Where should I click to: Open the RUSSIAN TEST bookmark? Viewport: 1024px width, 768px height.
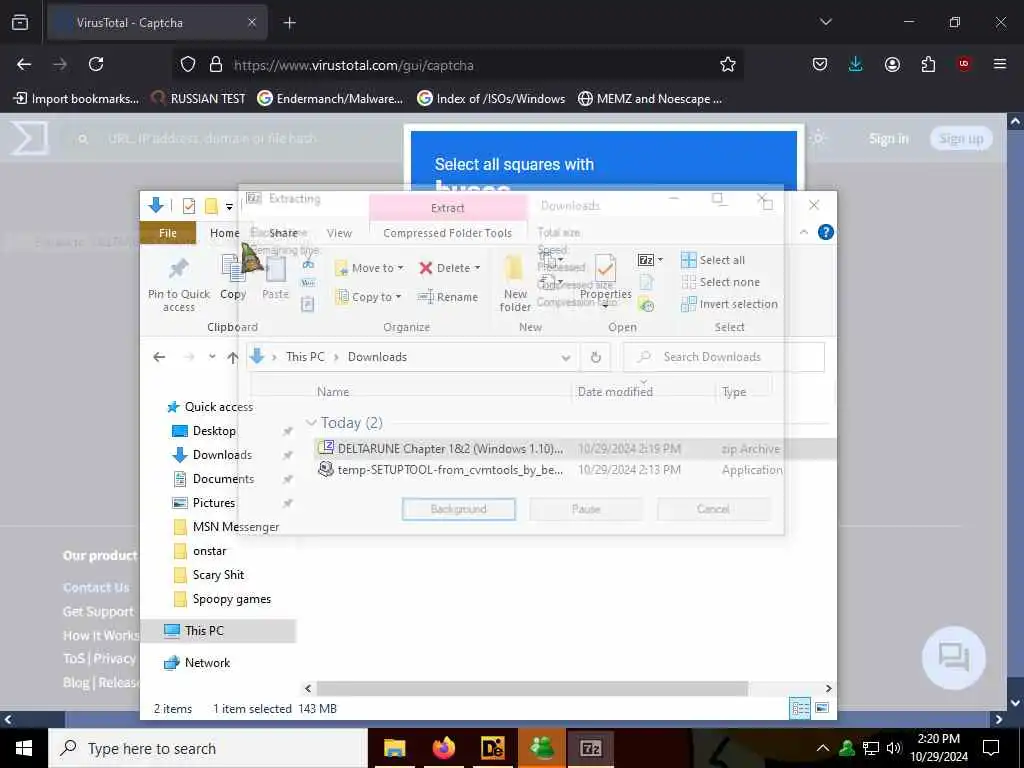pos(198,99)
